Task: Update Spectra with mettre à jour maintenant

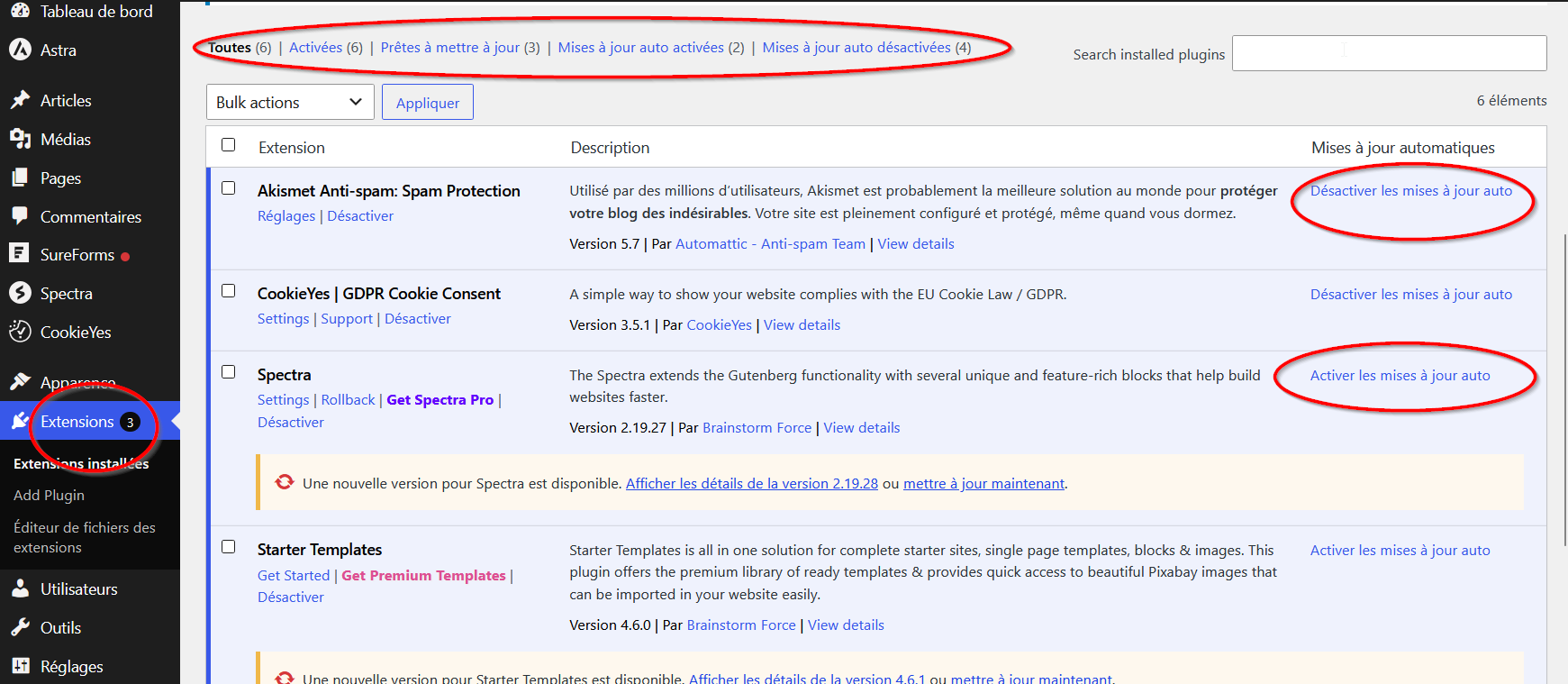Action: tap(983, 483)
